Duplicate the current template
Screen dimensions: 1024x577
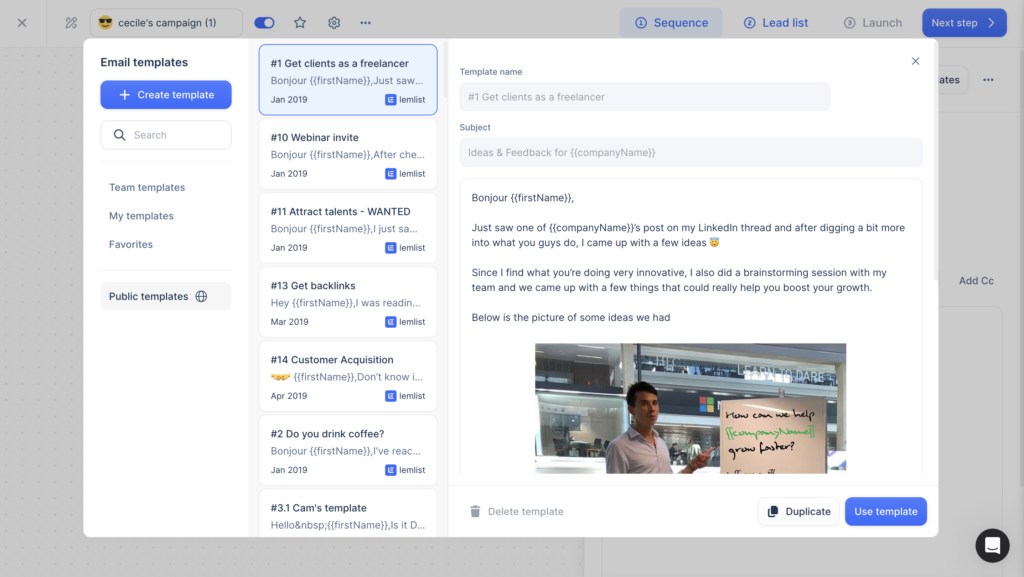[x=798, y=511]
